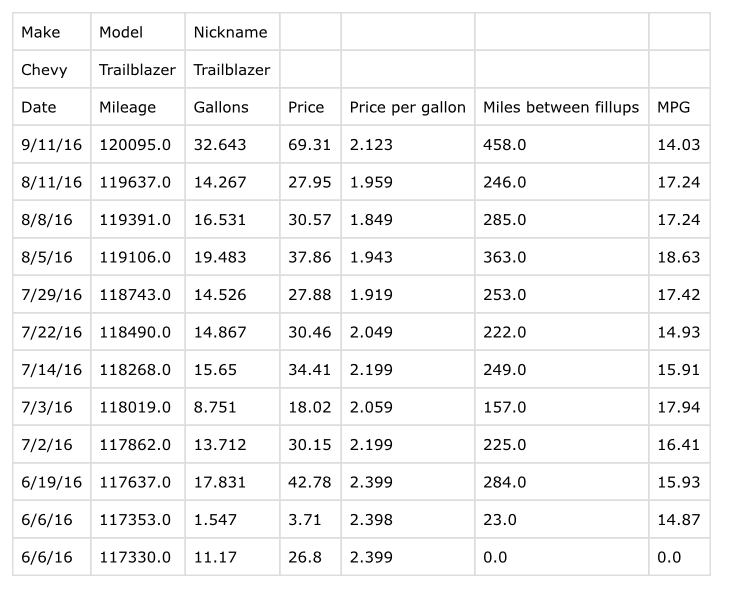Click the Nickname header cell

(x=232, y=32)
